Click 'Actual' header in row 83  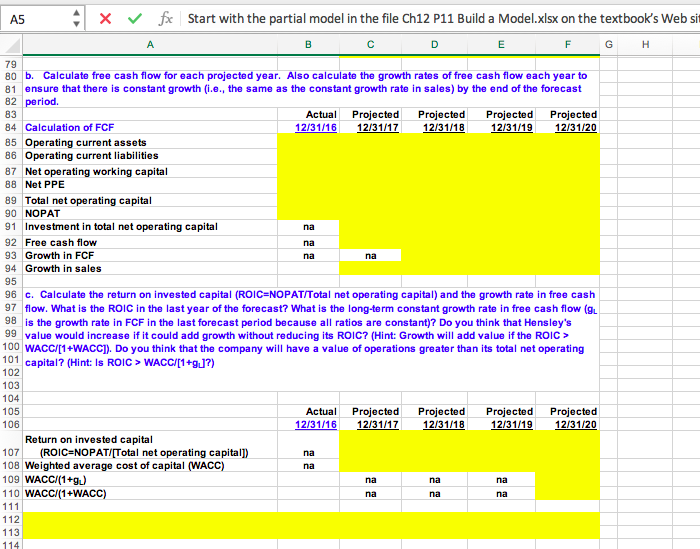[321, 115]
